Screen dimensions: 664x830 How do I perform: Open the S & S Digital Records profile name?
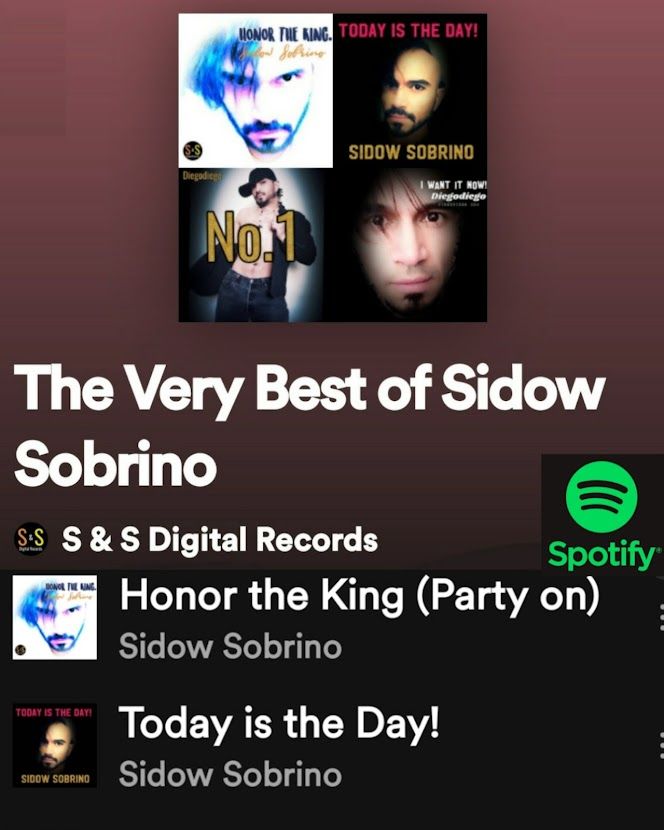click(x=219, y=539)
